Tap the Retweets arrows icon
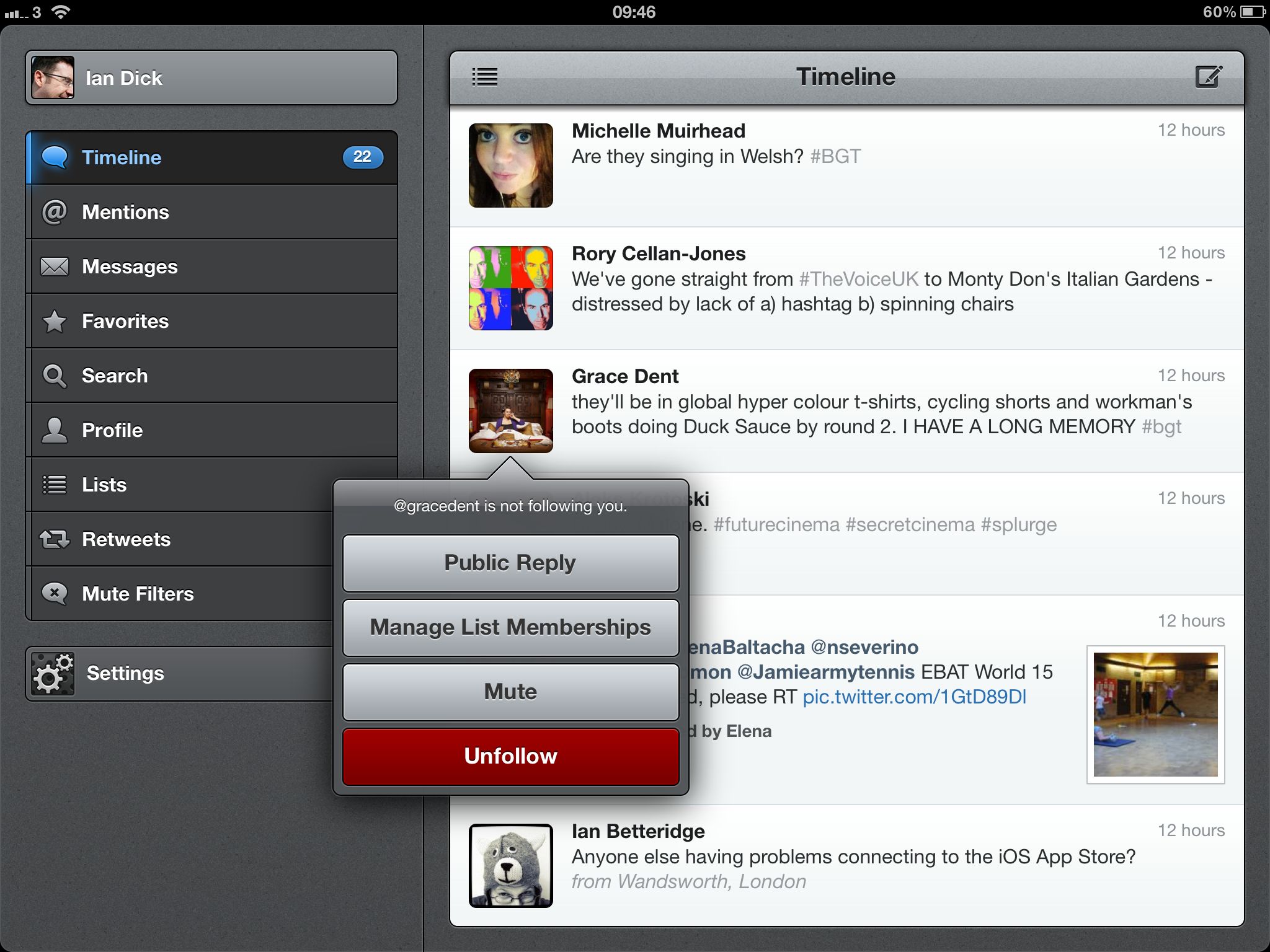This screenshot has width=1270, height=952. [55, 539]
